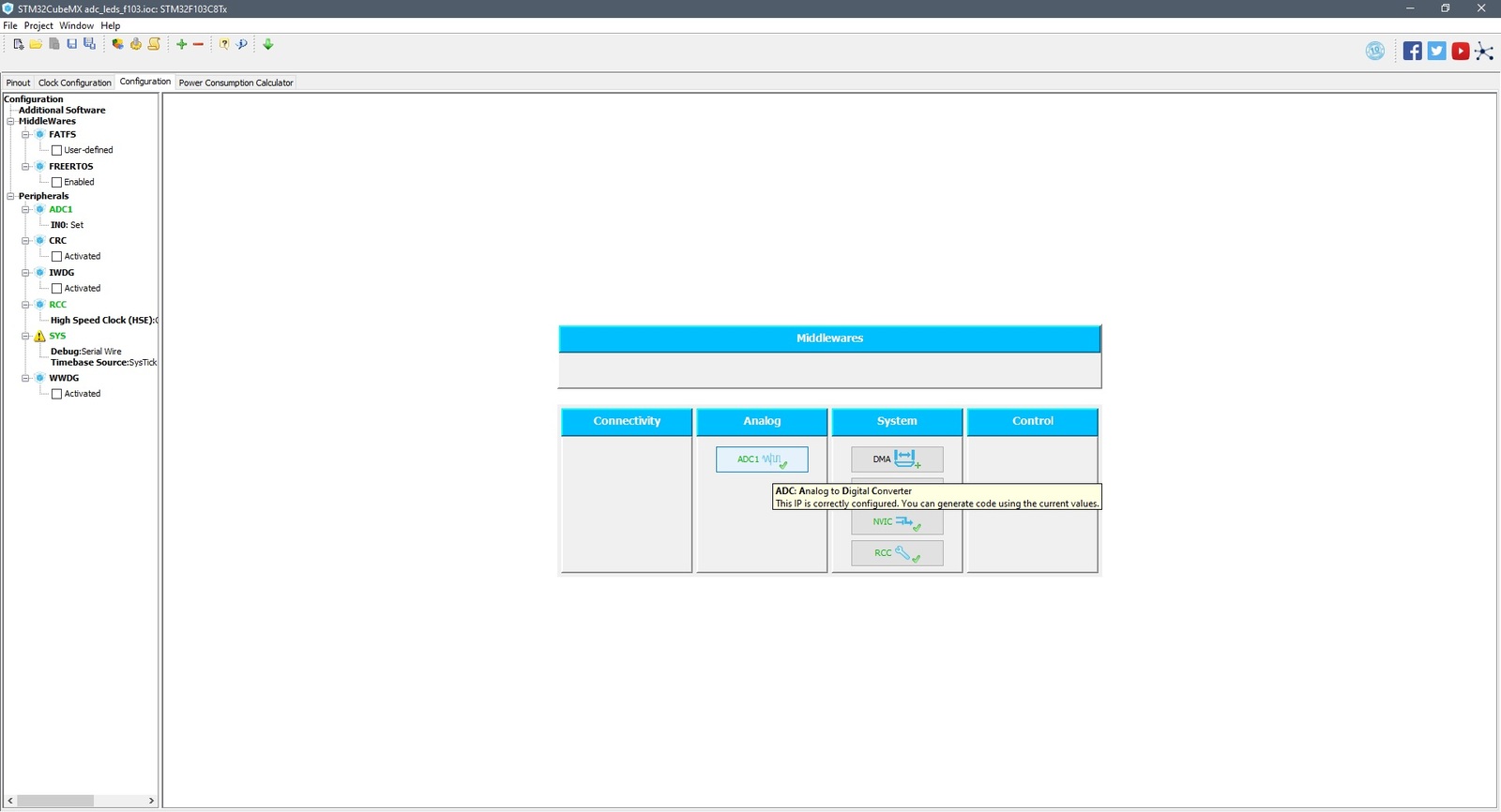Open the File menu

coord(10,25)
